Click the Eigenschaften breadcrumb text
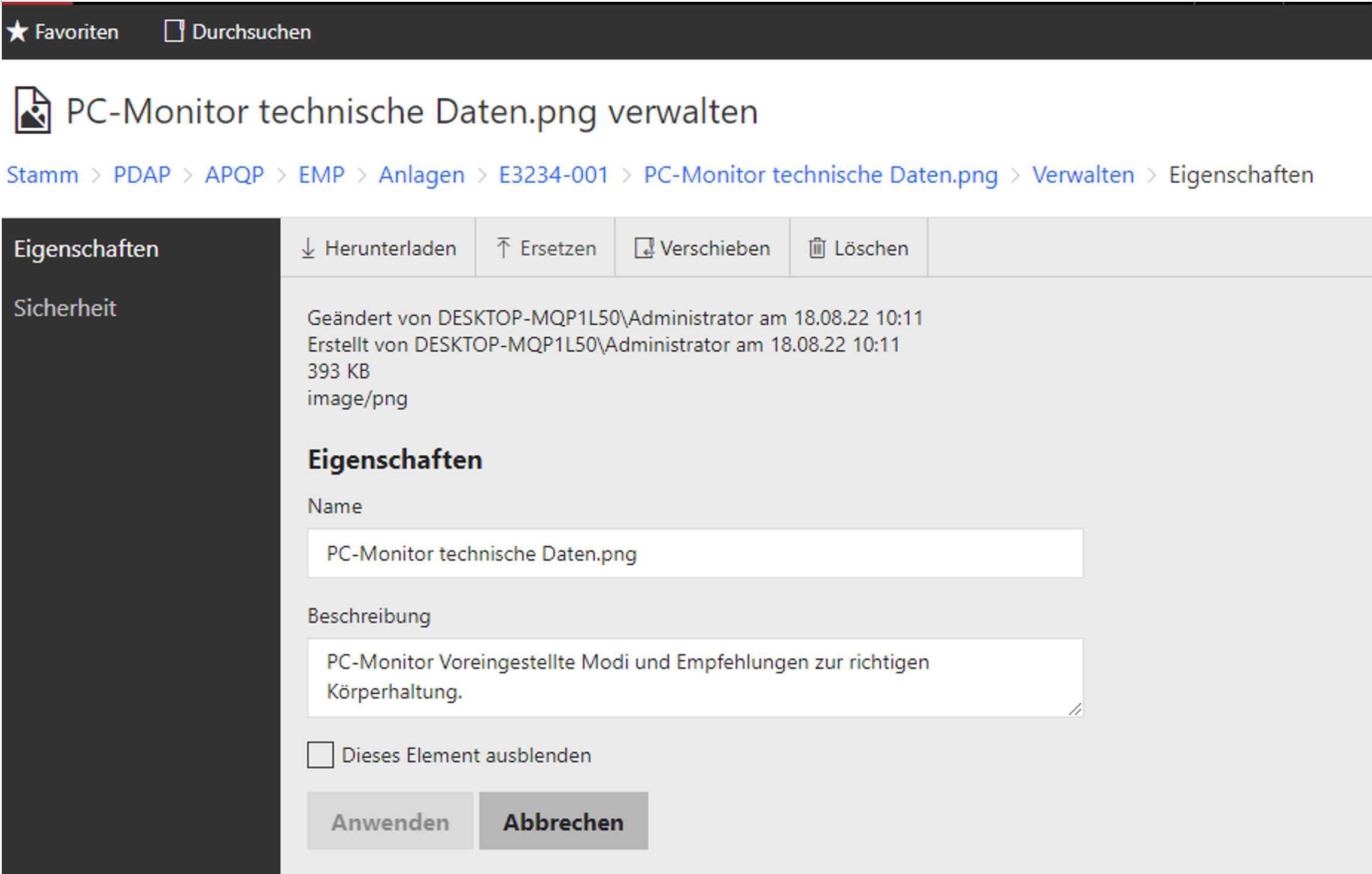The width and height of the screenshot is (1372, 874). pyautogui.click(x=1241, y=175)
